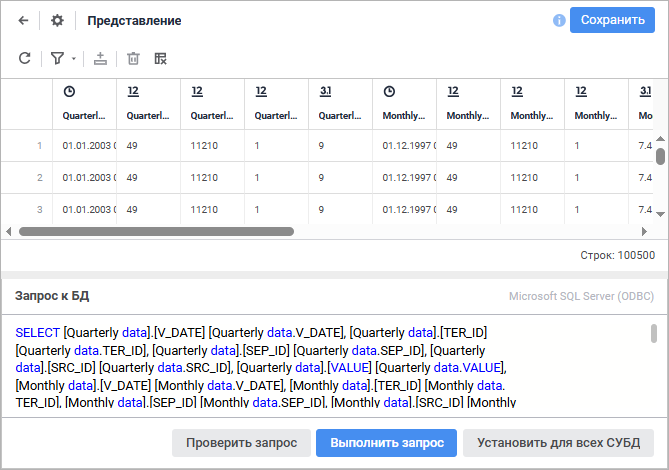Click the back arrow icon

tap(24, 20)
